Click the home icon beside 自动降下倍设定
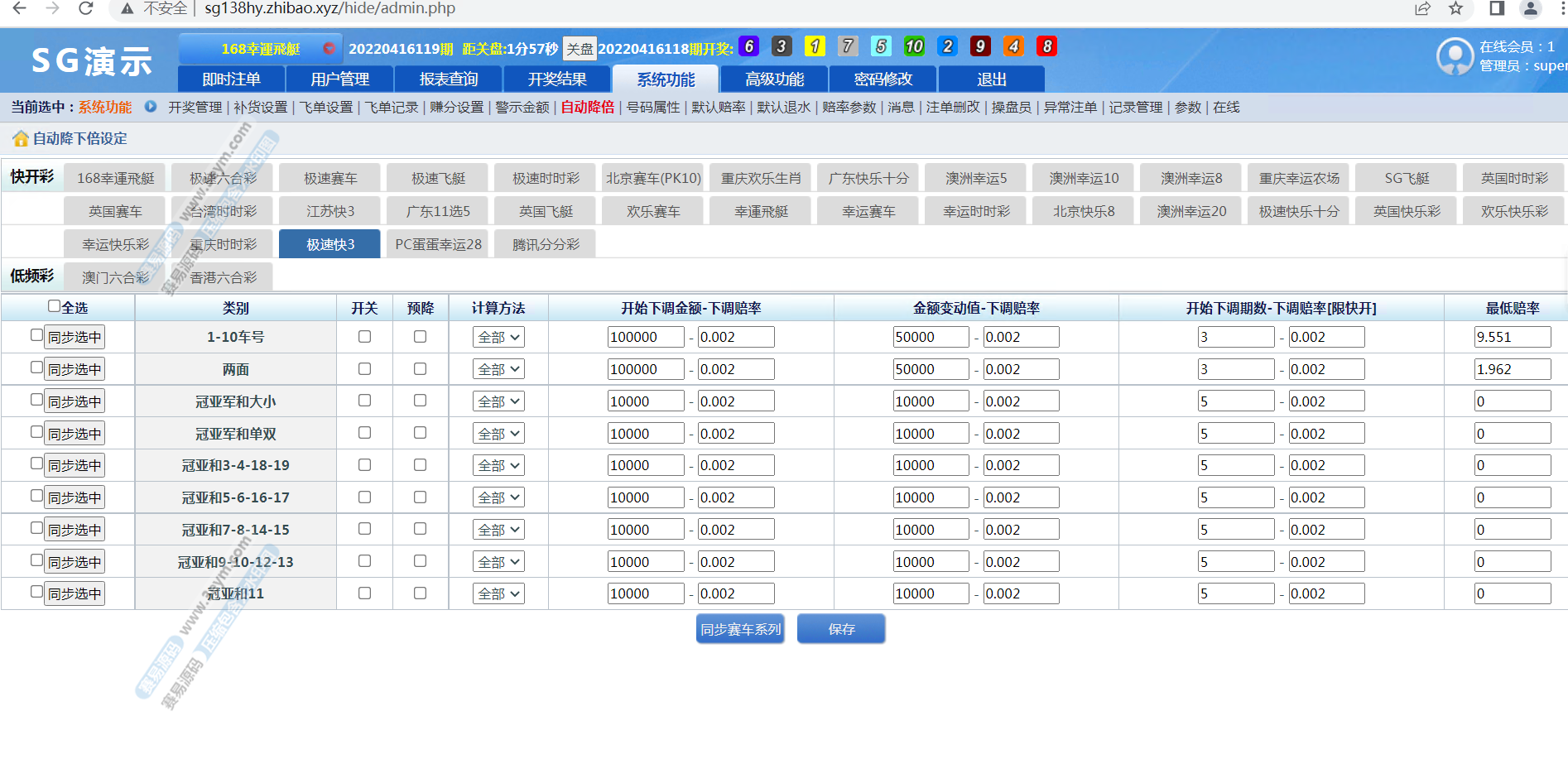Screen dimensions: 1568x759 click(20, 139)
